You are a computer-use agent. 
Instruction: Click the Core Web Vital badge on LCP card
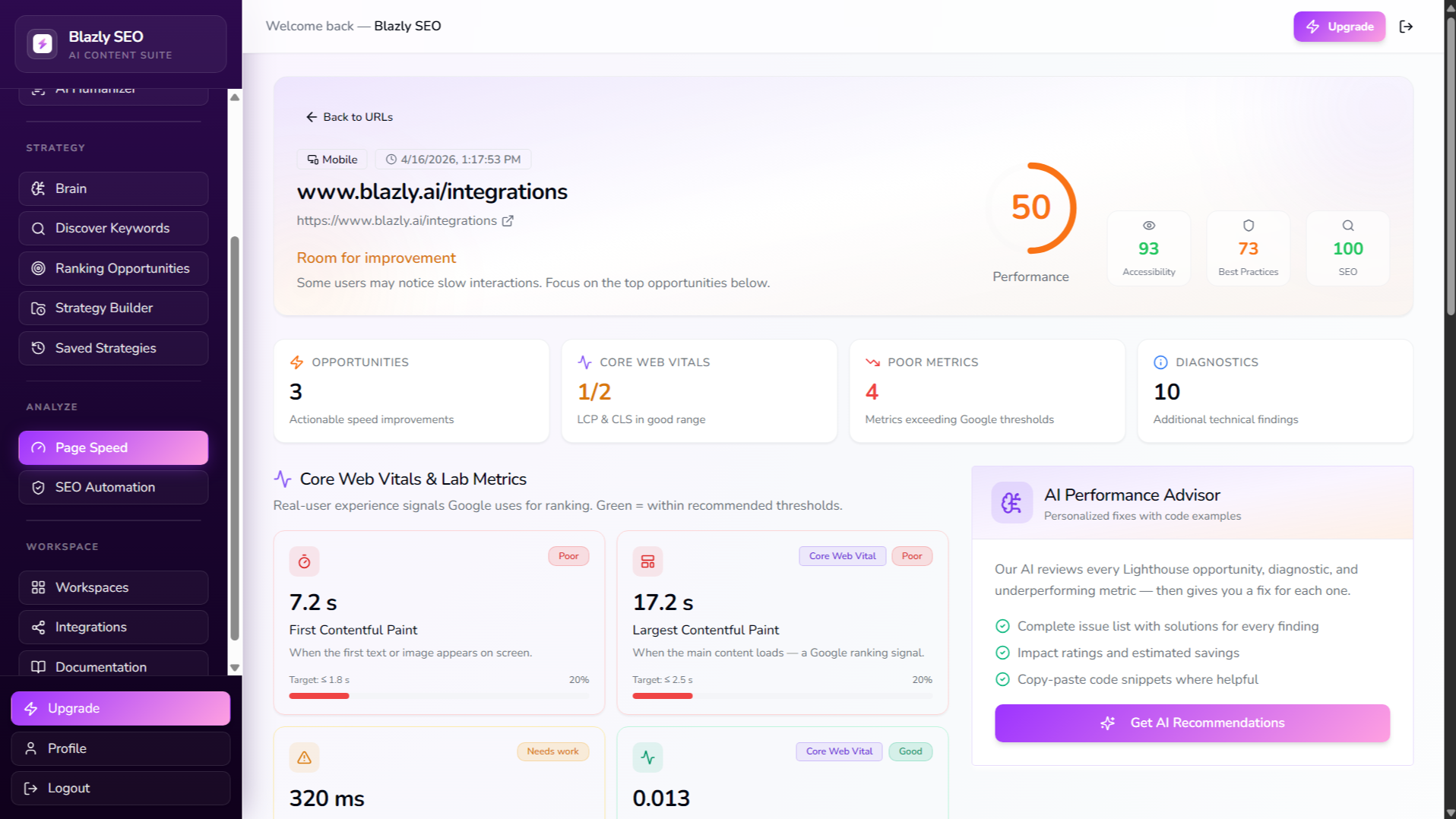click(x=842, y=556)
